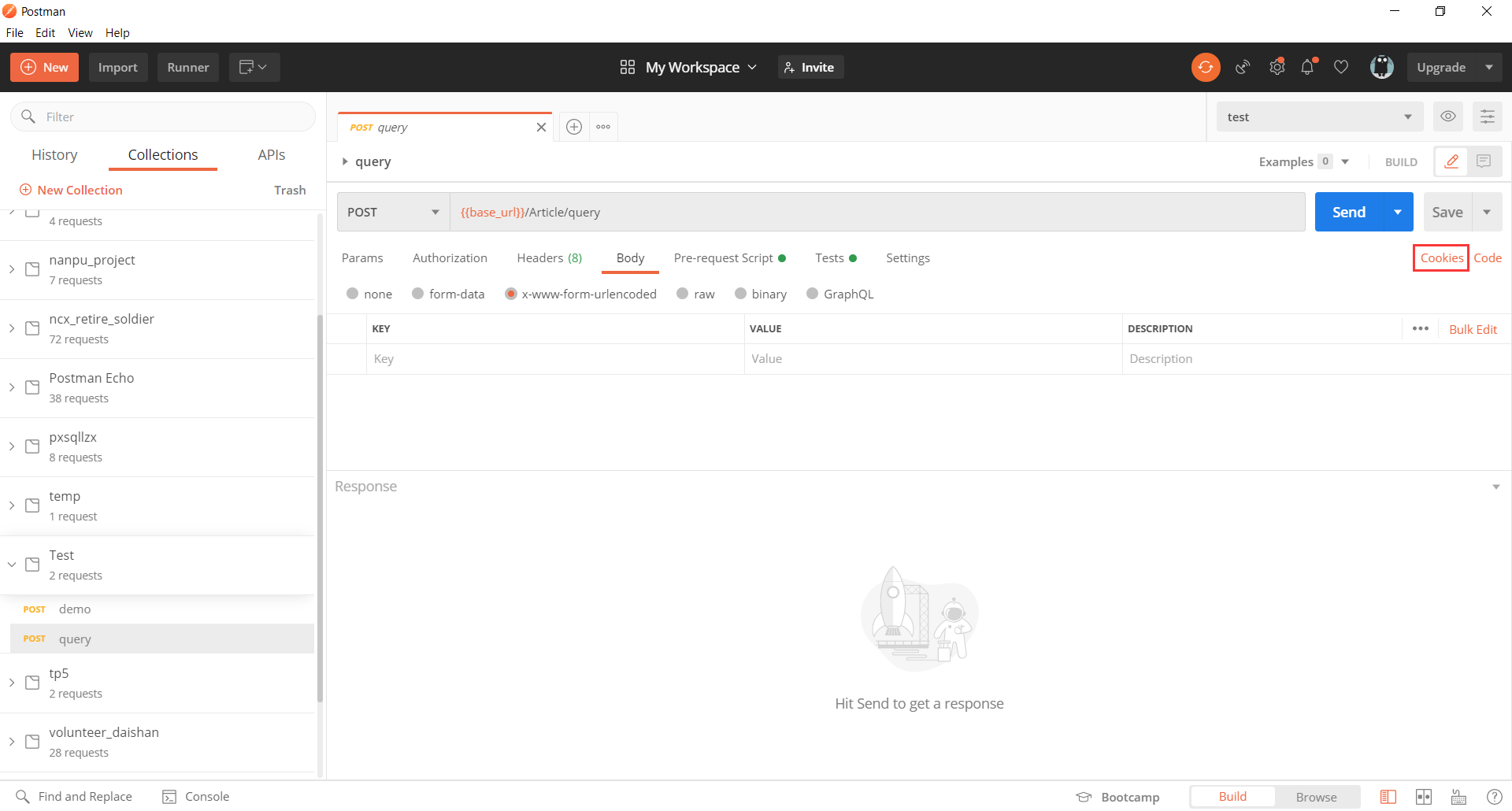The width and height of the screenshot is (1512, 811).
Task: Switch to two pane view icon
Action: [x=1424, y=797]
